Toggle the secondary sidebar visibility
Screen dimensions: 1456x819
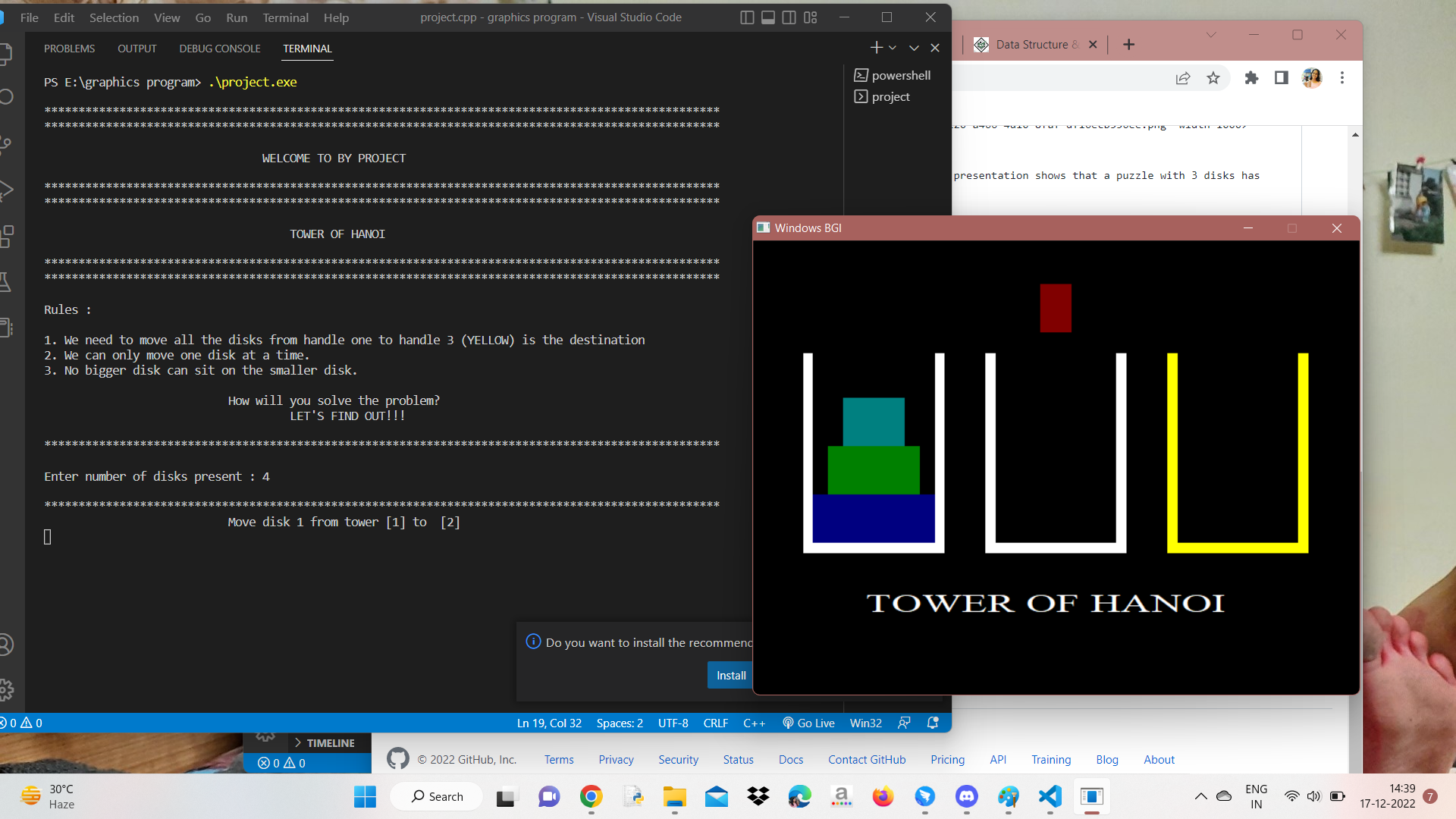(789, 17)
